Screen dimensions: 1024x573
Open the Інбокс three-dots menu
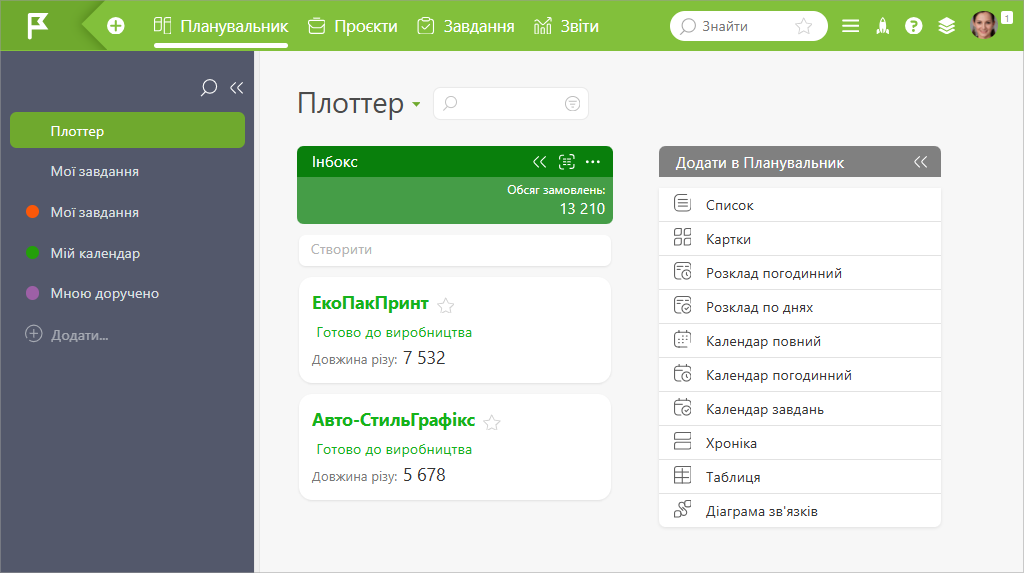(x=593, y=161)
